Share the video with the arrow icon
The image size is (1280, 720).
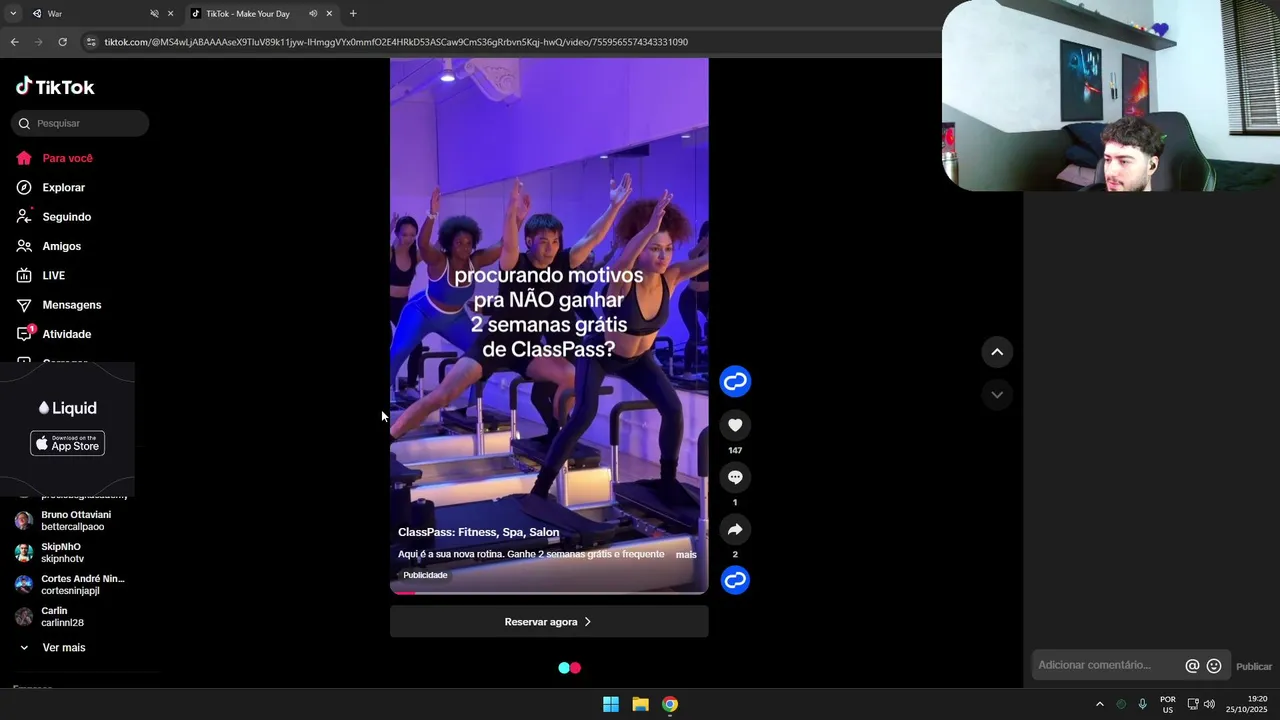pyautogui.click(x=735, y=529)
